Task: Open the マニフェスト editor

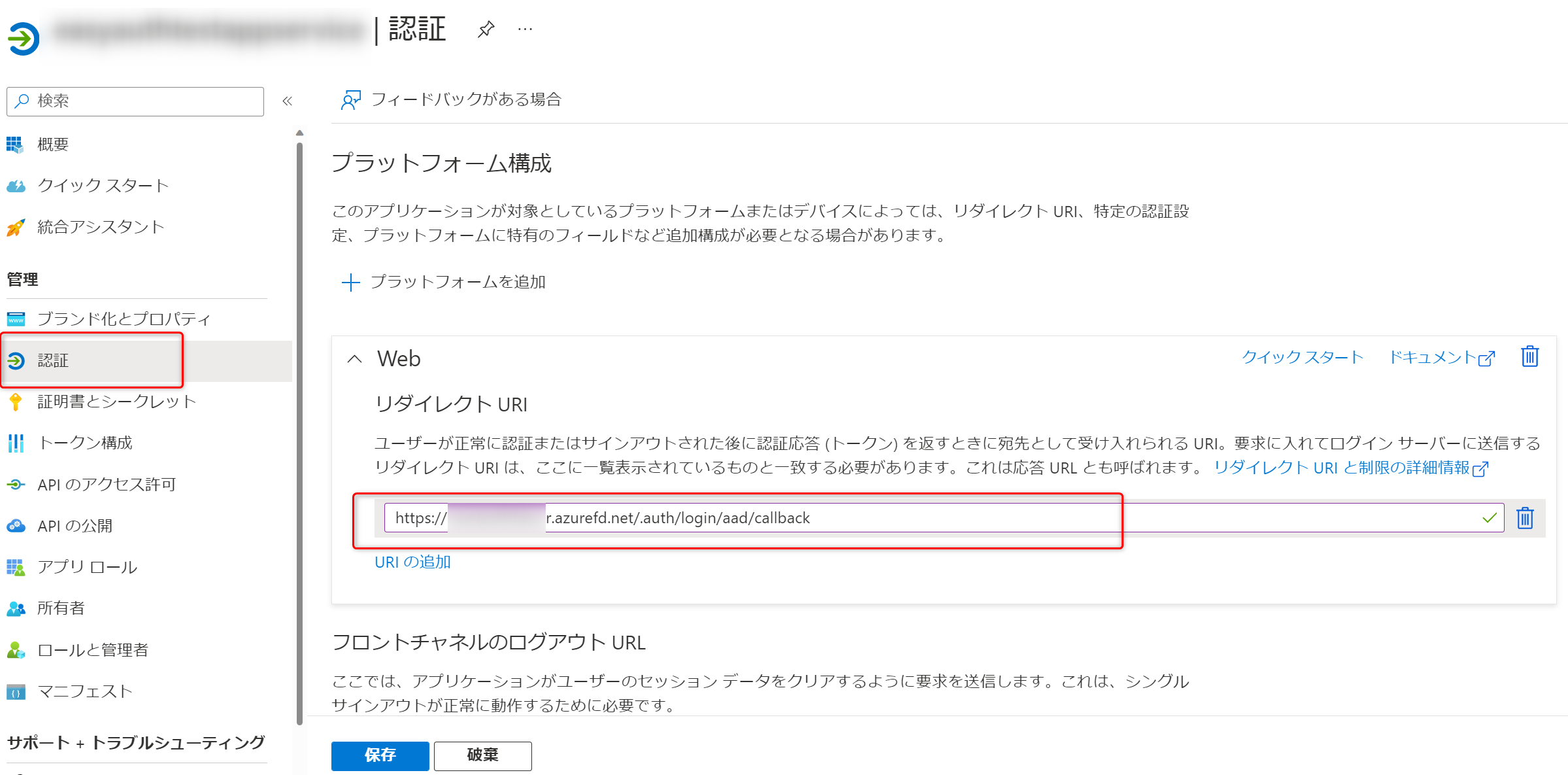Action: [84, 691]
